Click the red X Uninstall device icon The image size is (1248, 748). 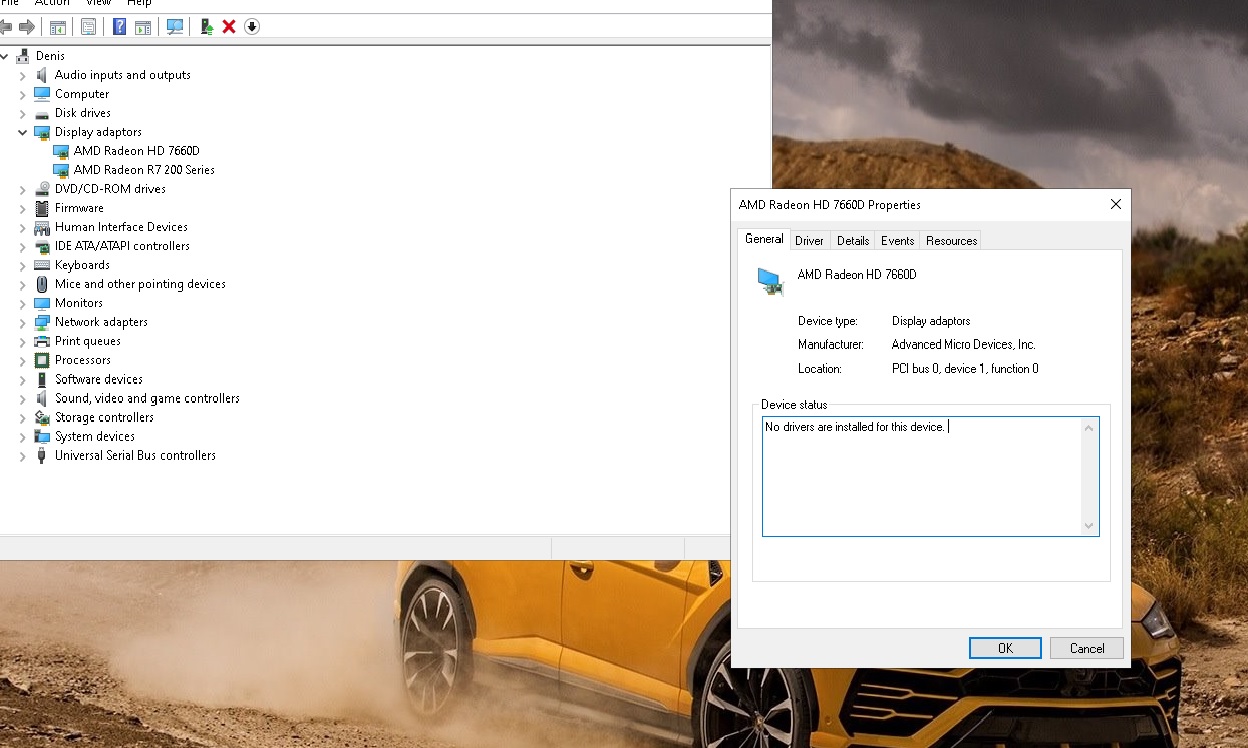pyautogui.click(x=229, y=27)
